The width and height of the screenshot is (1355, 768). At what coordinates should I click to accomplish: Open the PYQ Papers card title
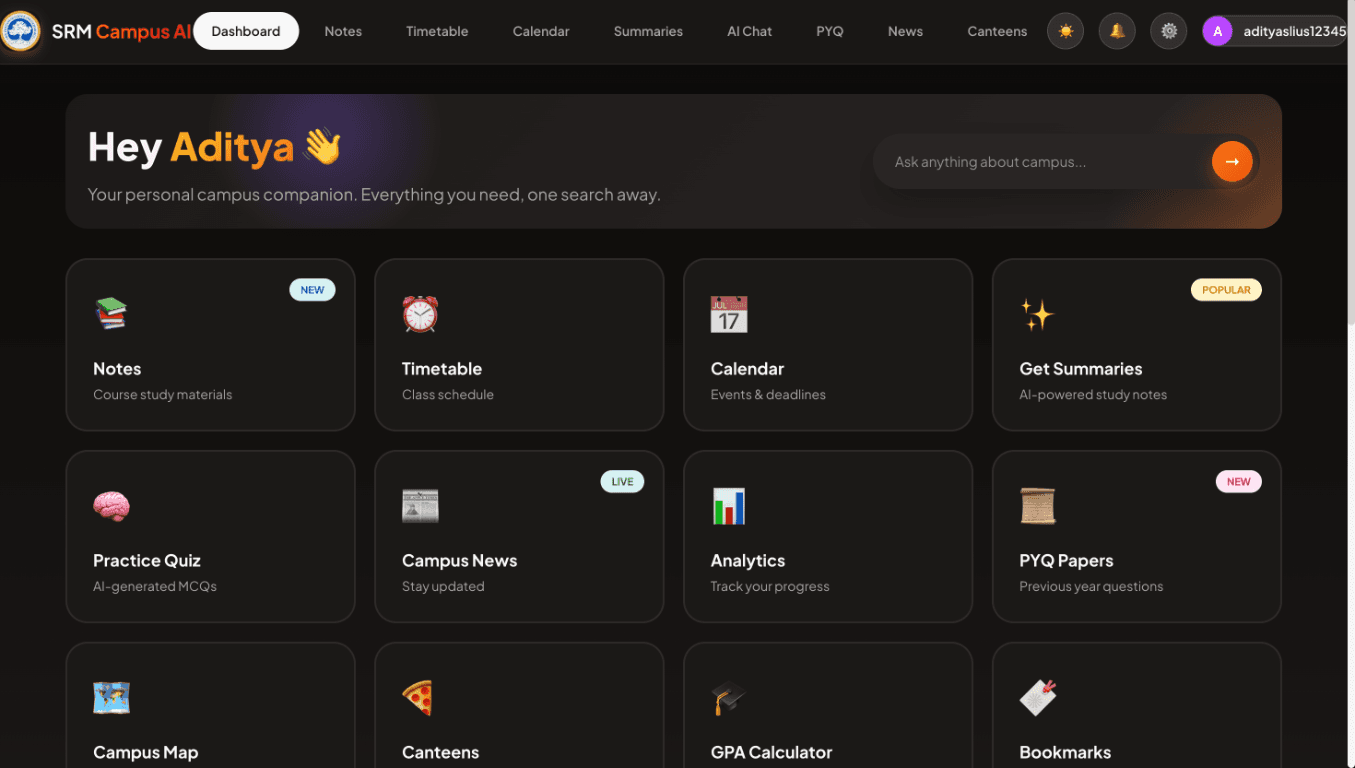click(1066, 561)
